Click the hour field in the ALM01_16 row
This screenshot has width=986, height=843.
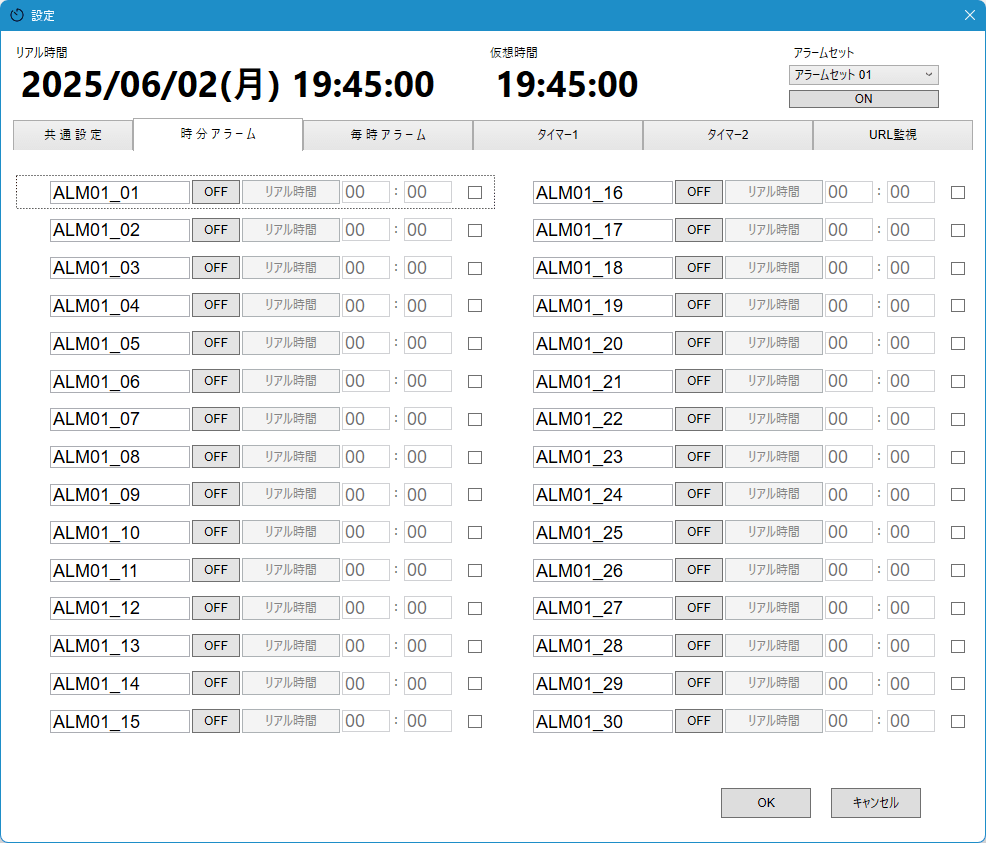[x=849, y=192]
